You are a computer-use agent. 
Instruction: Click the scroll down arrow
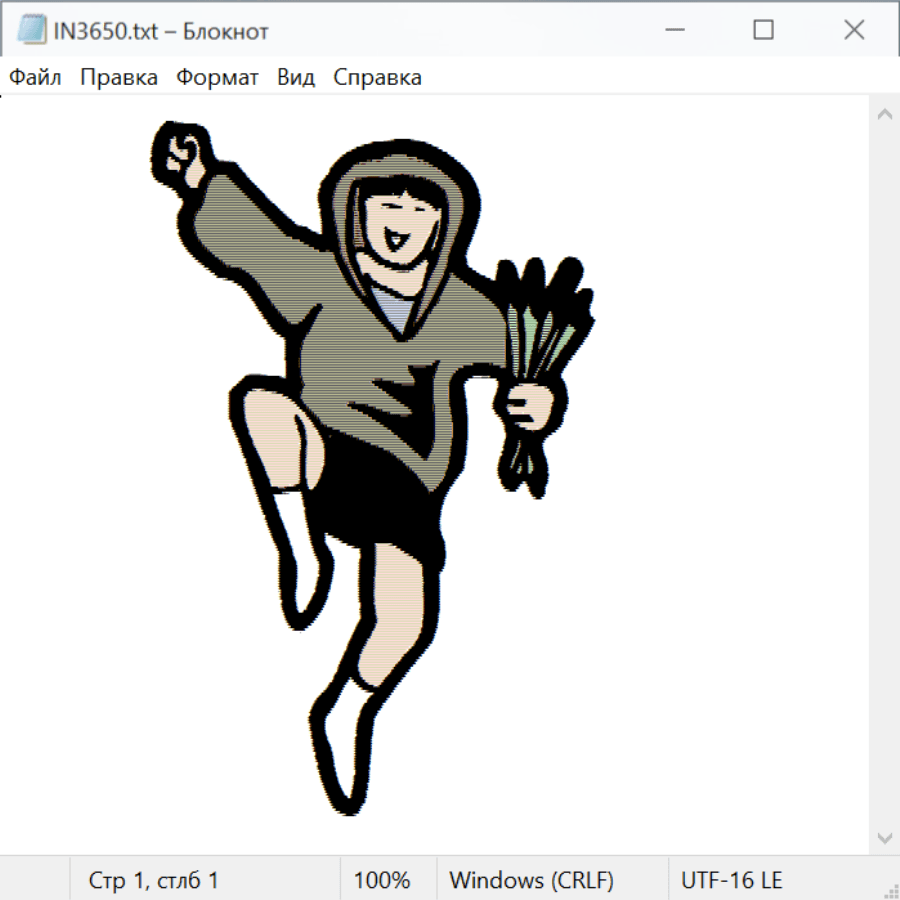[884, 837]
